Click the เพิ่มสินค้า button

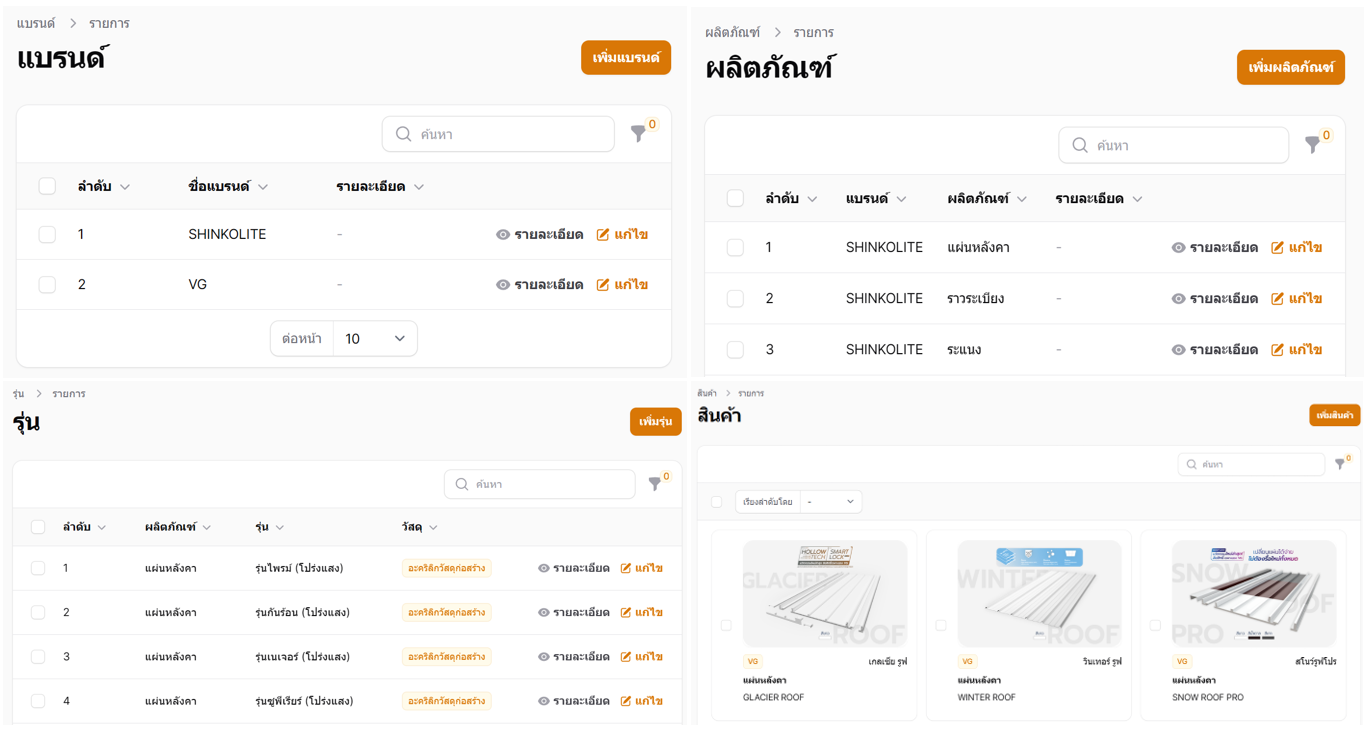click(x=1335, y=415)
